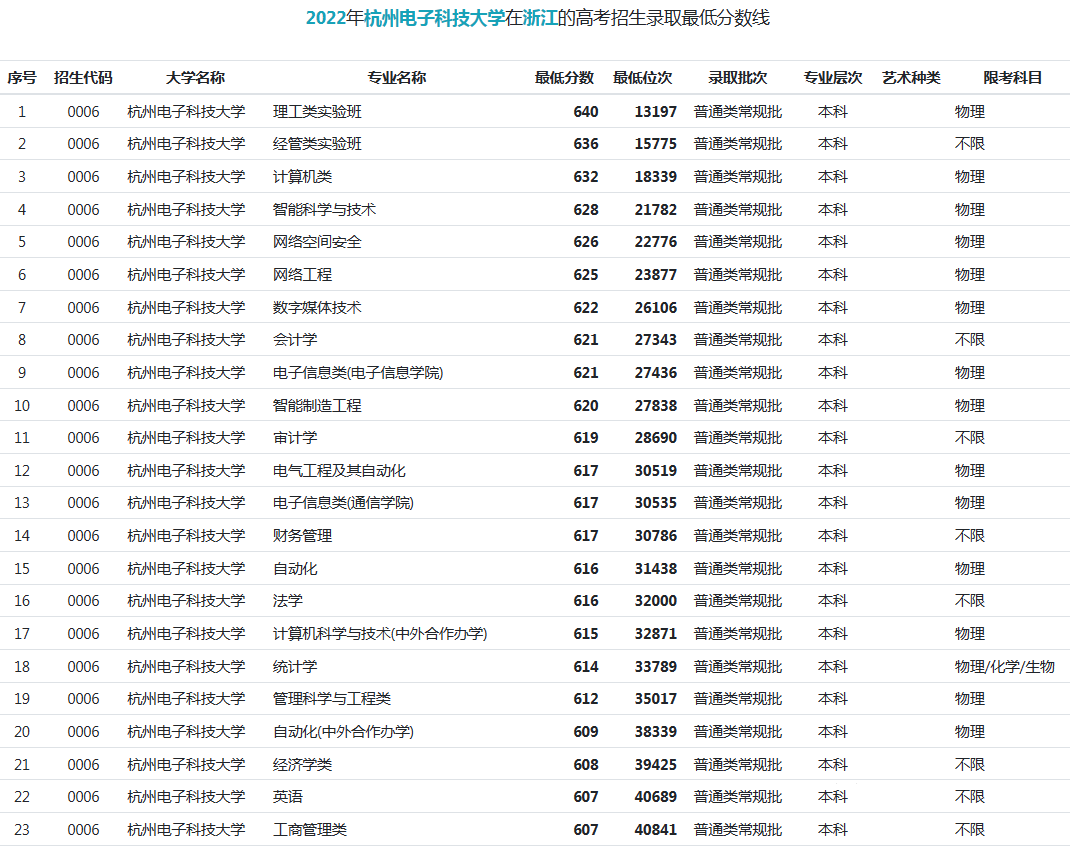1070x846 pixels.
Task: Click the lowest score 632
Action: point(585,177)
